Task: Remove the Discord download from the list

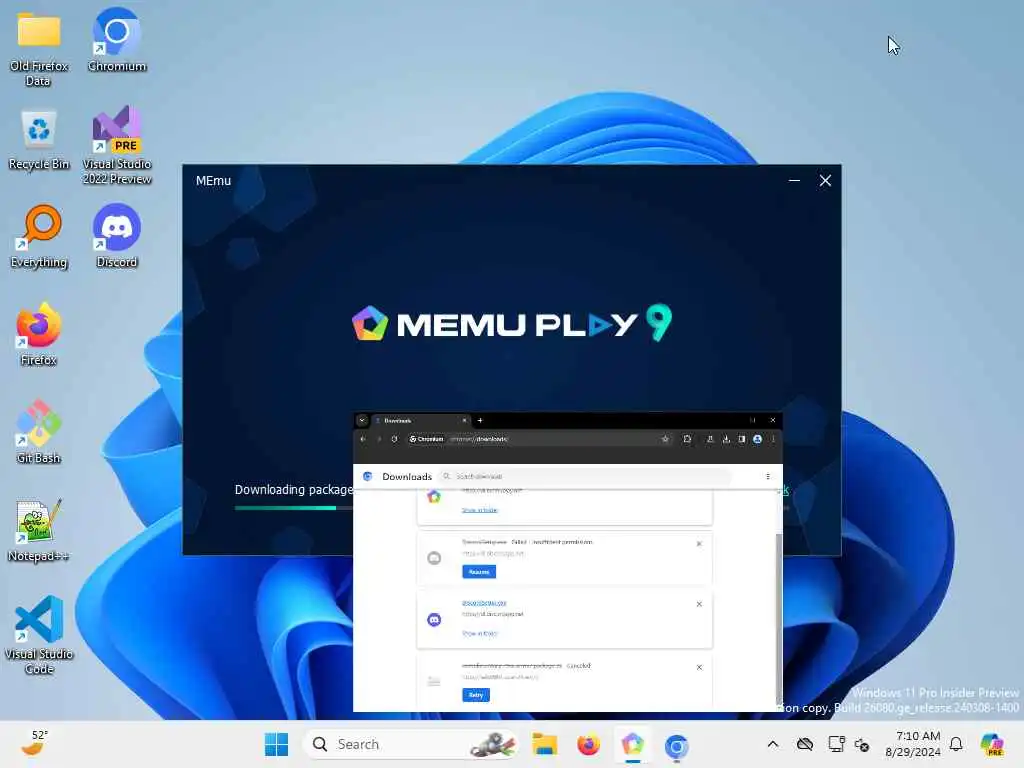Action: 699,604
